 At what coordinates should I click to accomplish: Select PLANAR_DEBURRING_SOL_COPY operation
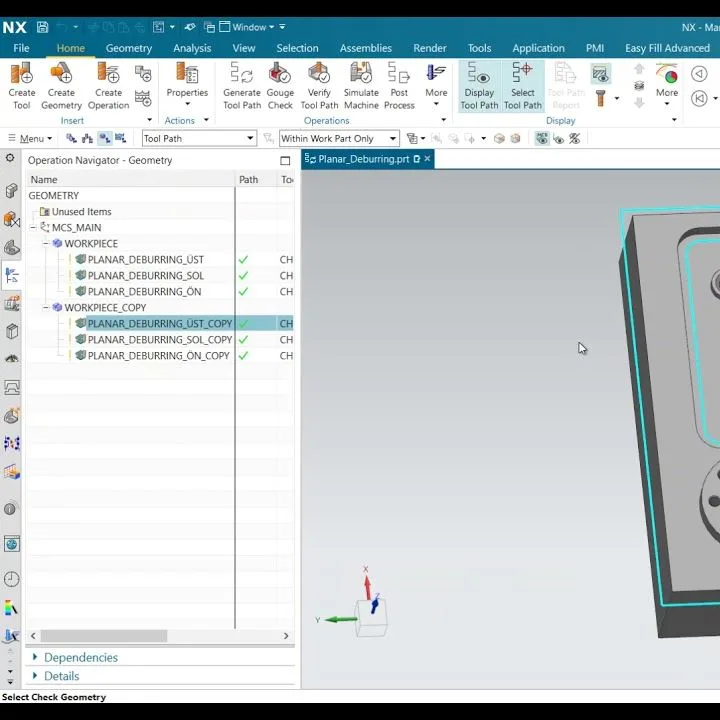point(159,339)
